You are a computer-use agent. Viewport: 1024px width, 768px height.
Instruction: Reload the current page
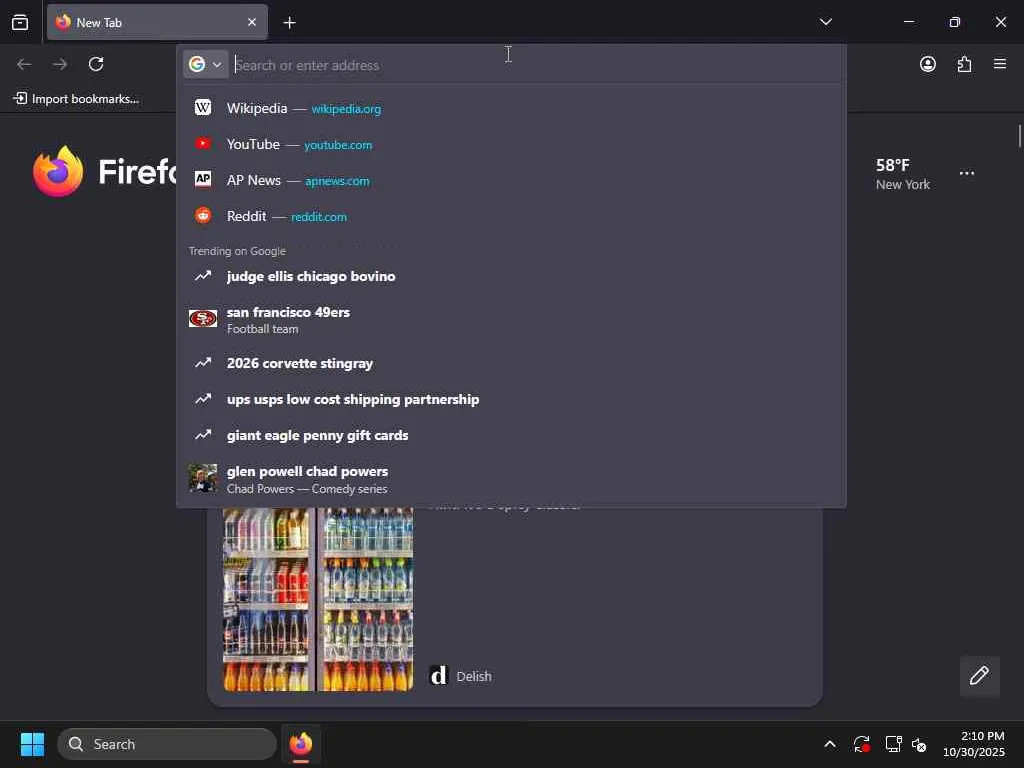96,64
